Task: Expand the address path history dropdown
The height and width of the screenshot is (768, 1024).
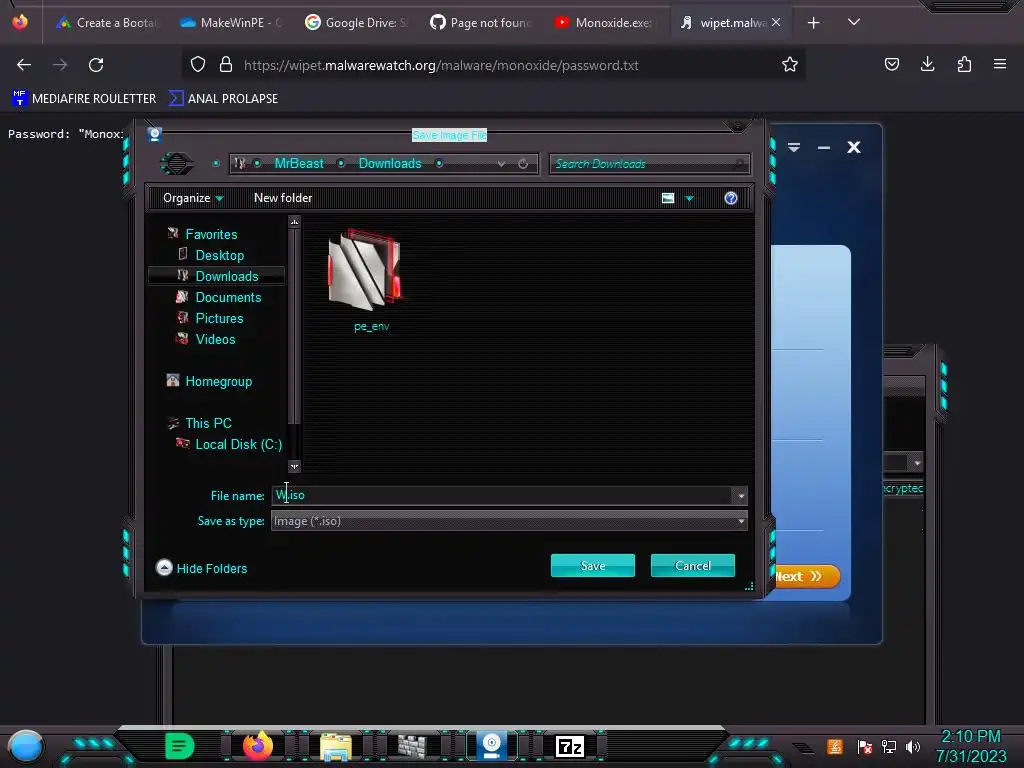Action: [x=501, y=164]
